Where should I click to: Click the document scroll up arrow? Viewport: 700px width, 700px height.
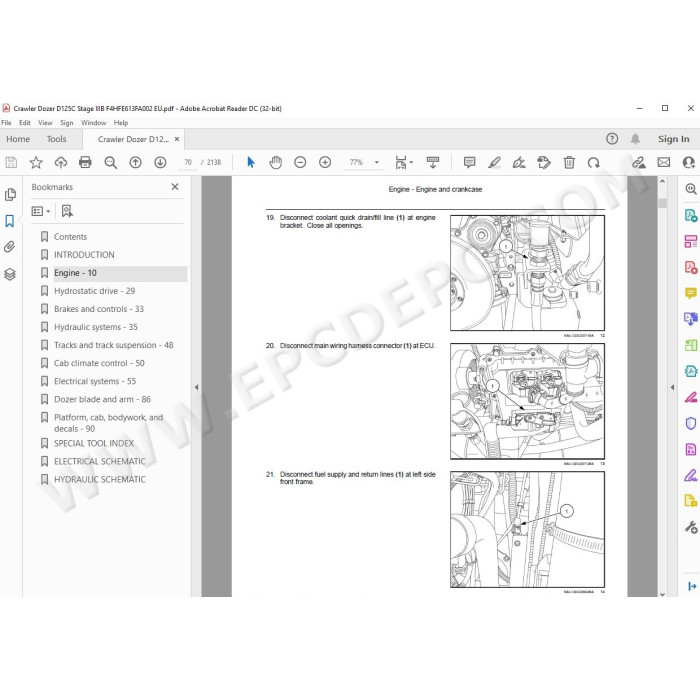click(662, 181)
